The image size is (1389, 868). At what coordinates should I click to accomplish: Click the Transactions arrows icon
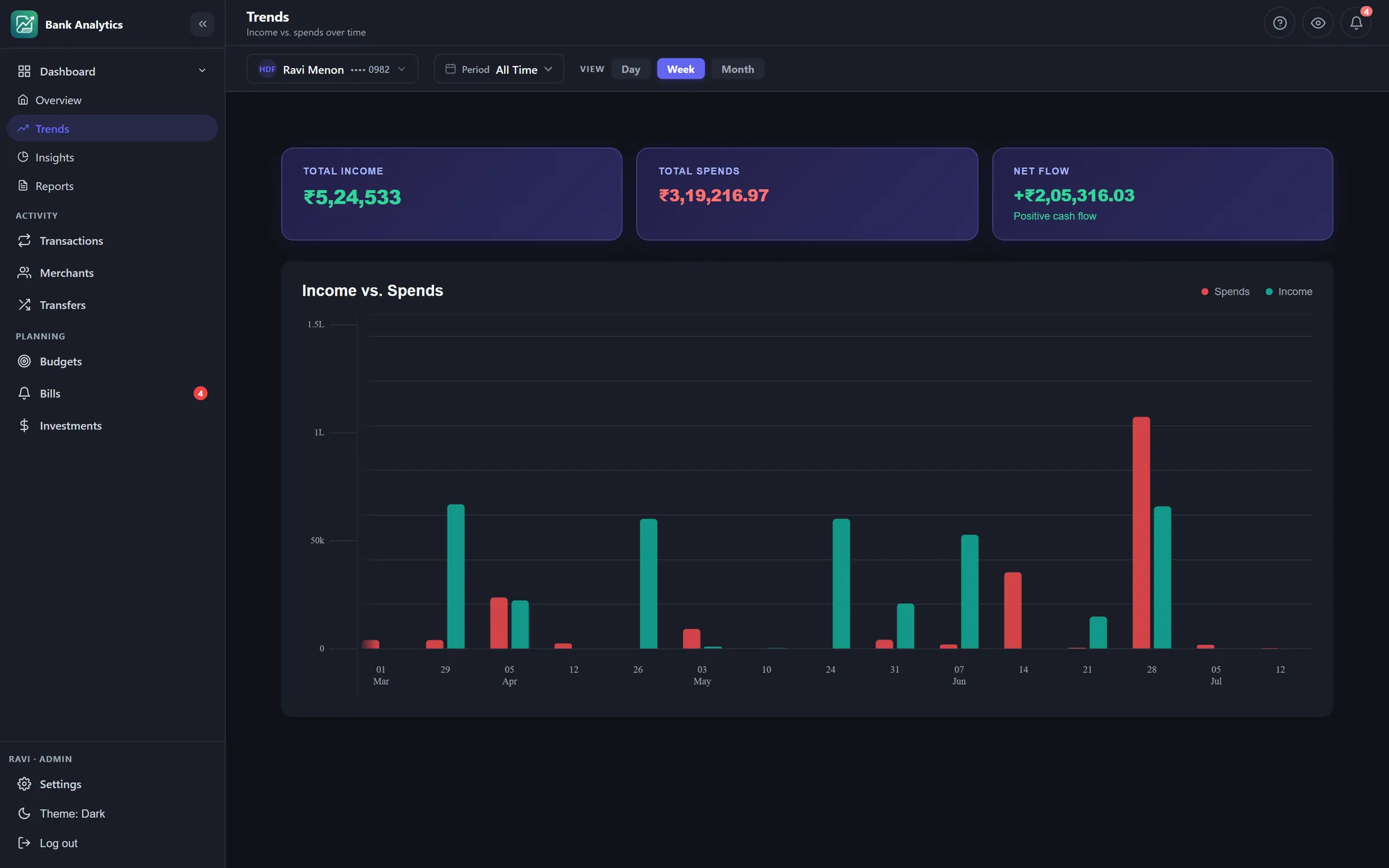(24, 241)
